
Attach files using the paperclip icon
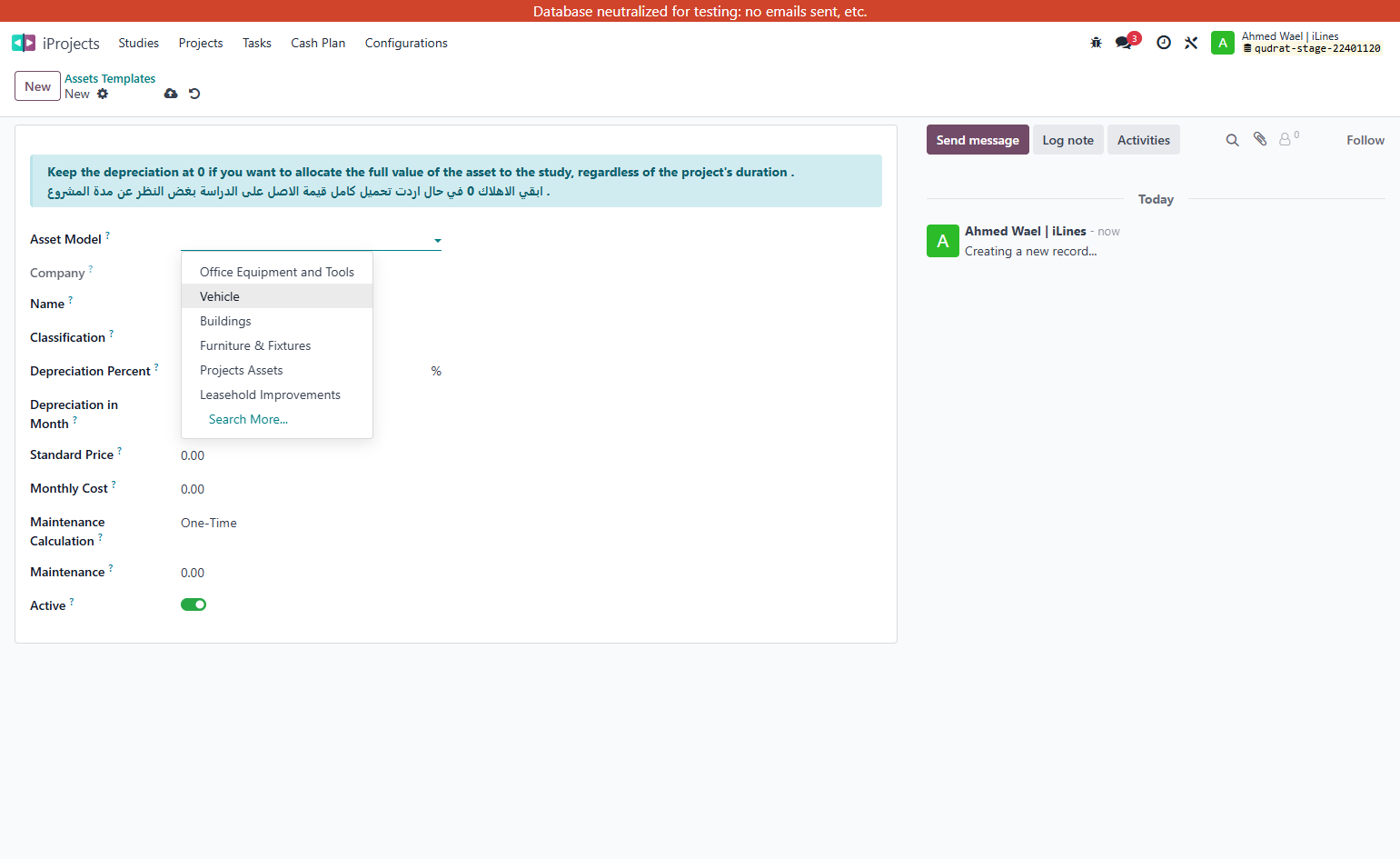pyautogui.click(x=1260, y=139)
